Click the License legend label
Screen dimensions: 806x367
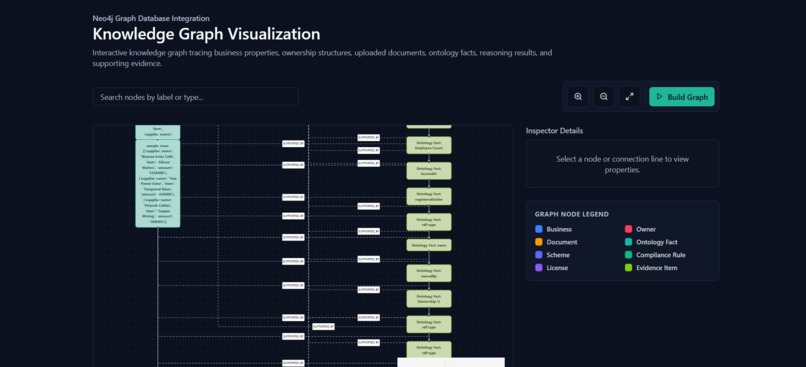(557, 268)
